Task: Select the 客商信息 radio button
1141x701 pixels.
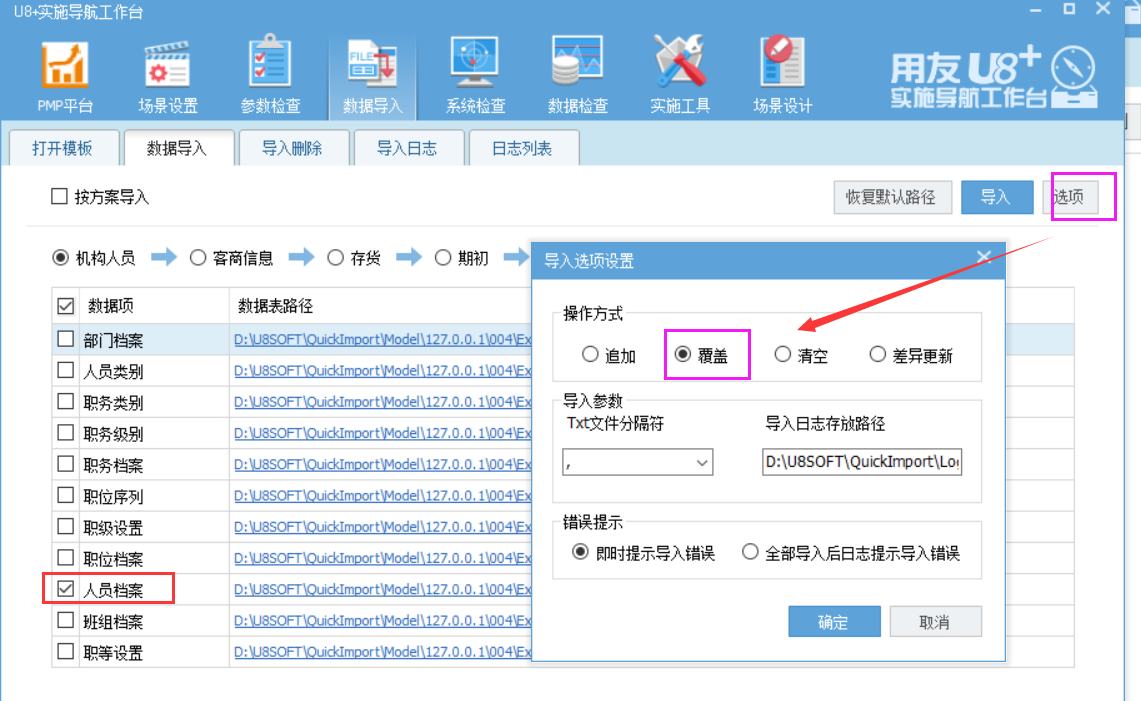Action: point(197,258)
